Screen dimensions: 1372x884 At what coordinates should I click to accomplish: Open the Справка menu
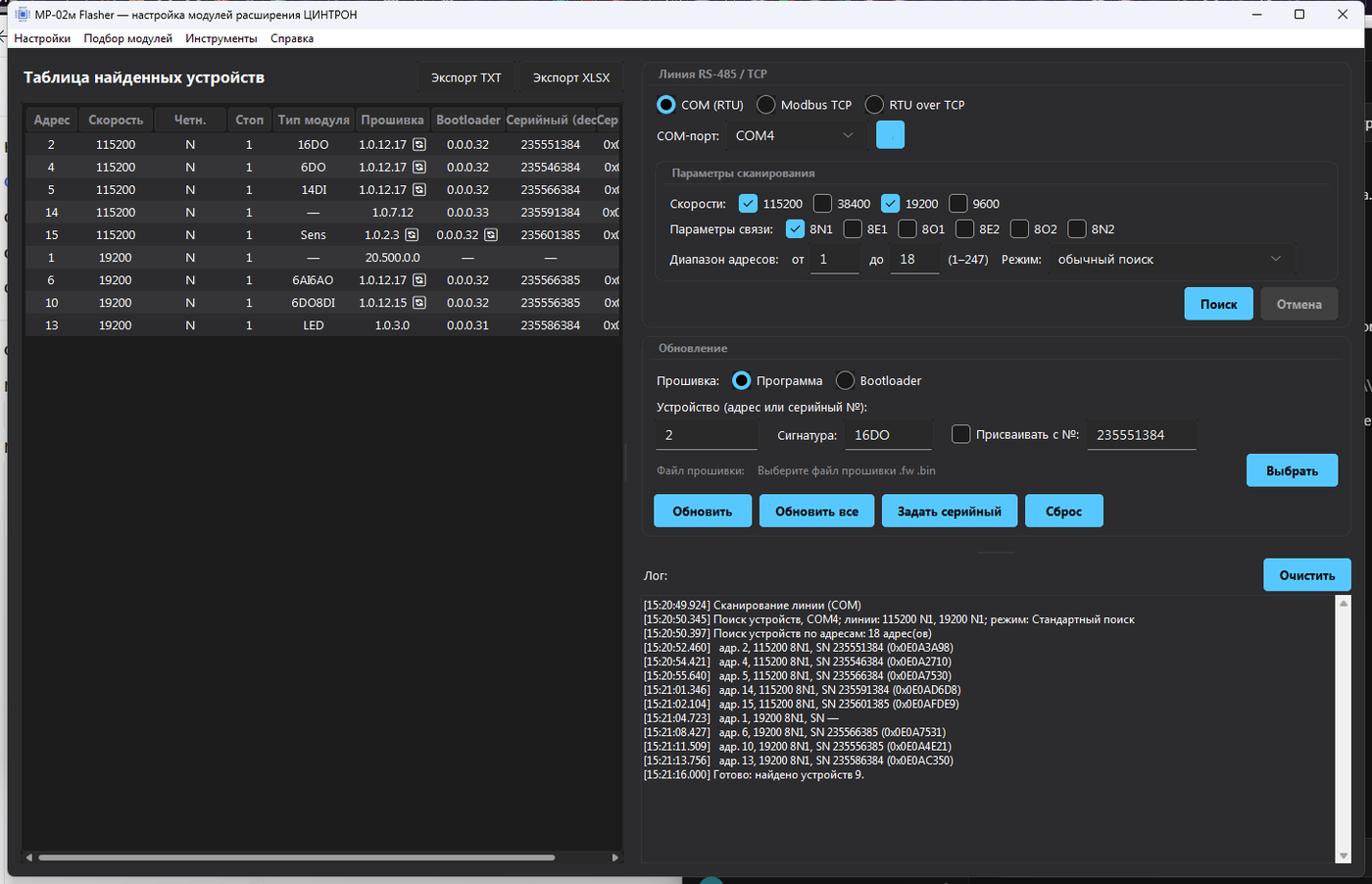pyautogui.click(x=292, y=38)
